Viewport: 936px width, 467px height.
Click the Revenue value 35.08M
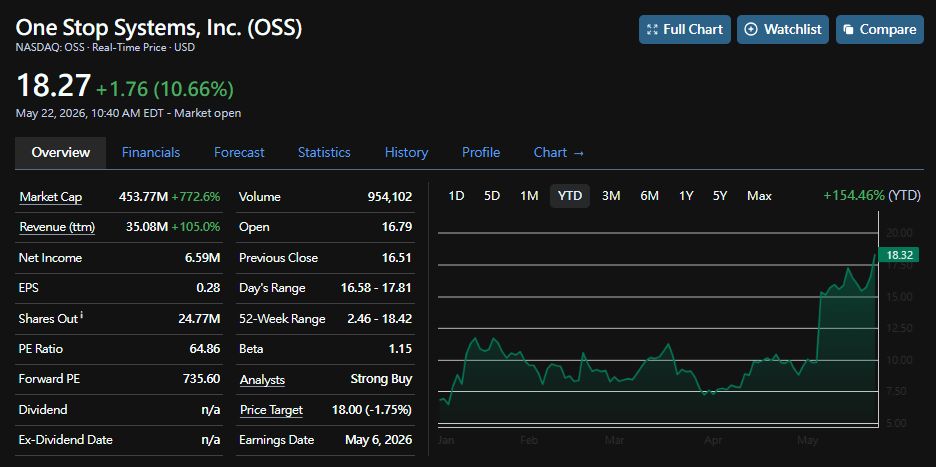click(x=147, y=228)
